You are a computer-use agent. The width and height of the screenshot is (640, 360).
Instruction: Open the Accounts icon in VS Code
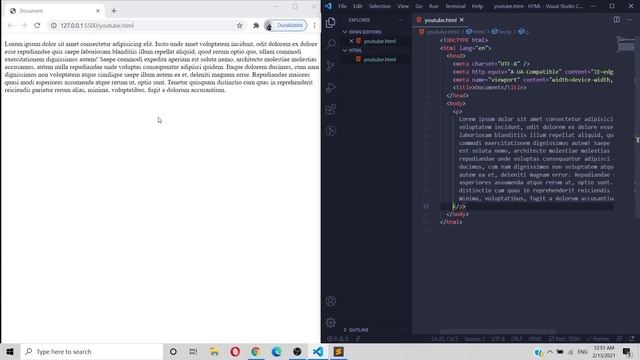pyautogui.click(x=331, y=301)
